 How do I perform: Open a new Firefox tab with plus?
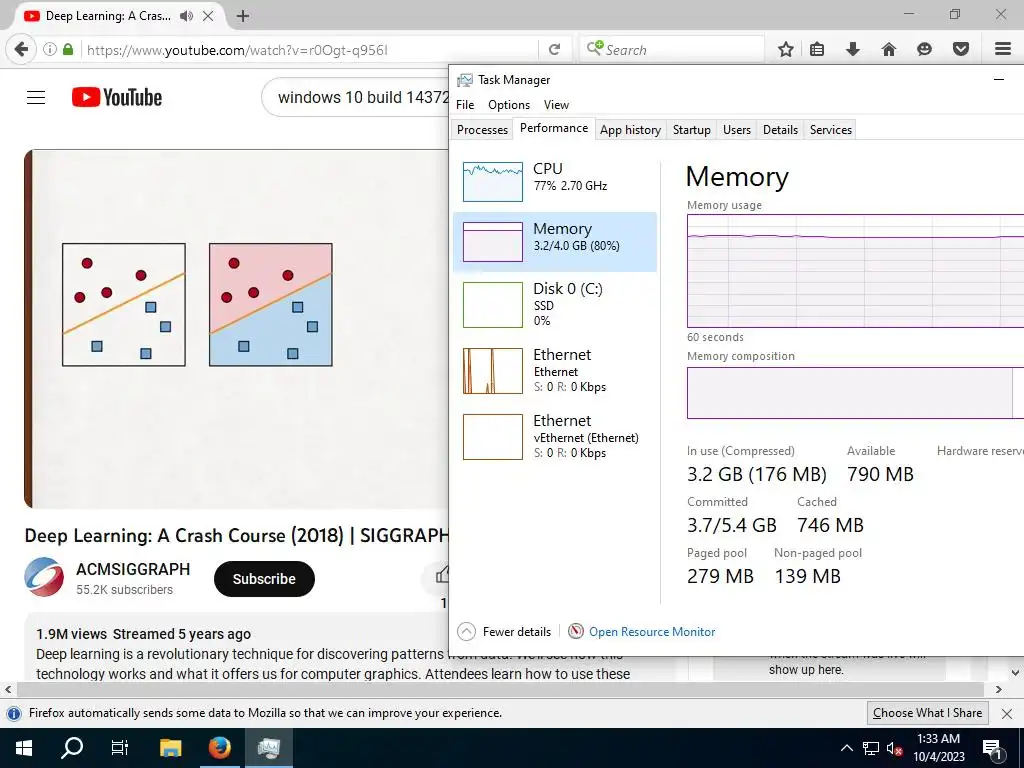[x=242, y=16]
